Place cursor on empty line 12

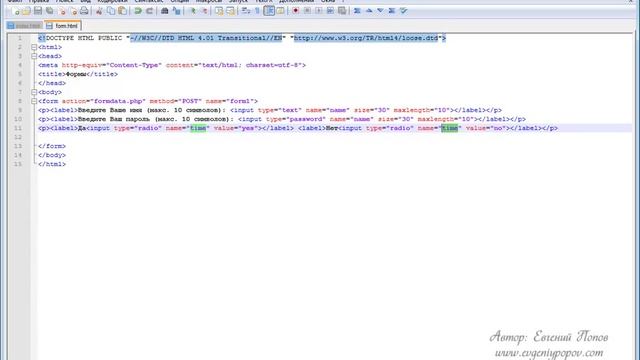pos(335,137)
